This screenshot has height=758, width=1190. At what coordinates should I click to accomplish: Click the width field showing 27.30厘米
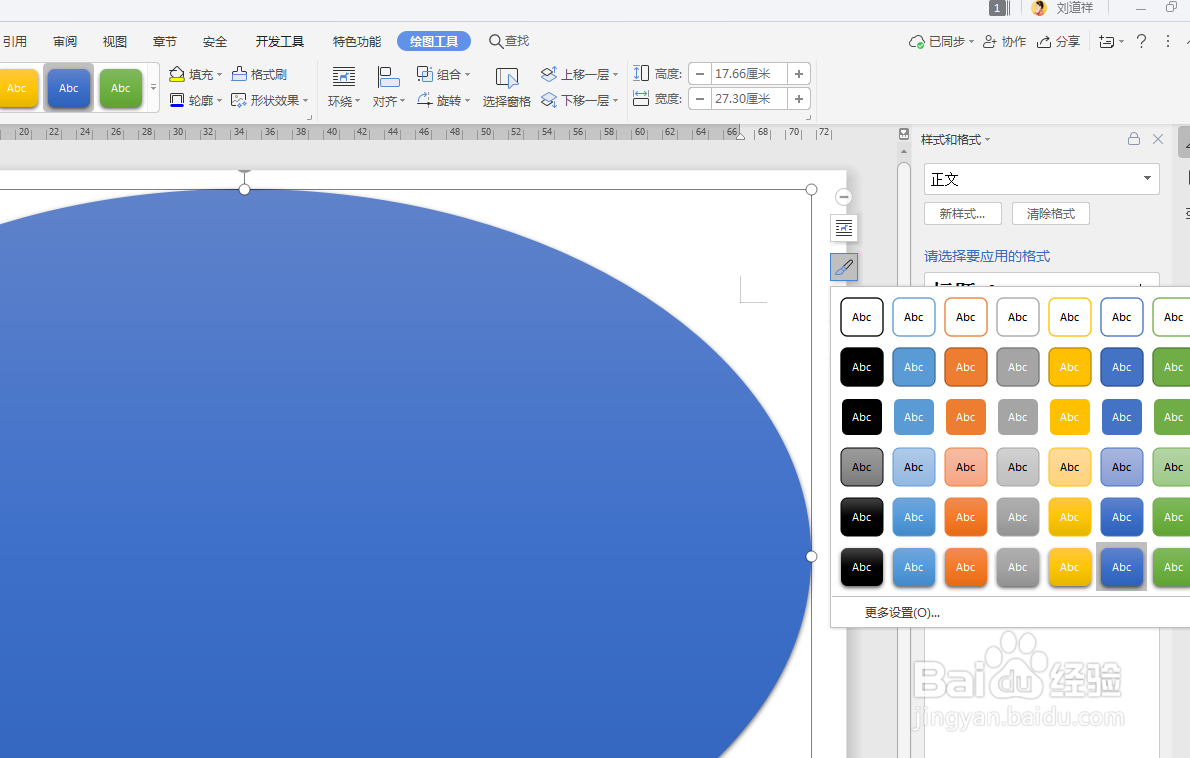pyautogui.click(x=749, y=99)
